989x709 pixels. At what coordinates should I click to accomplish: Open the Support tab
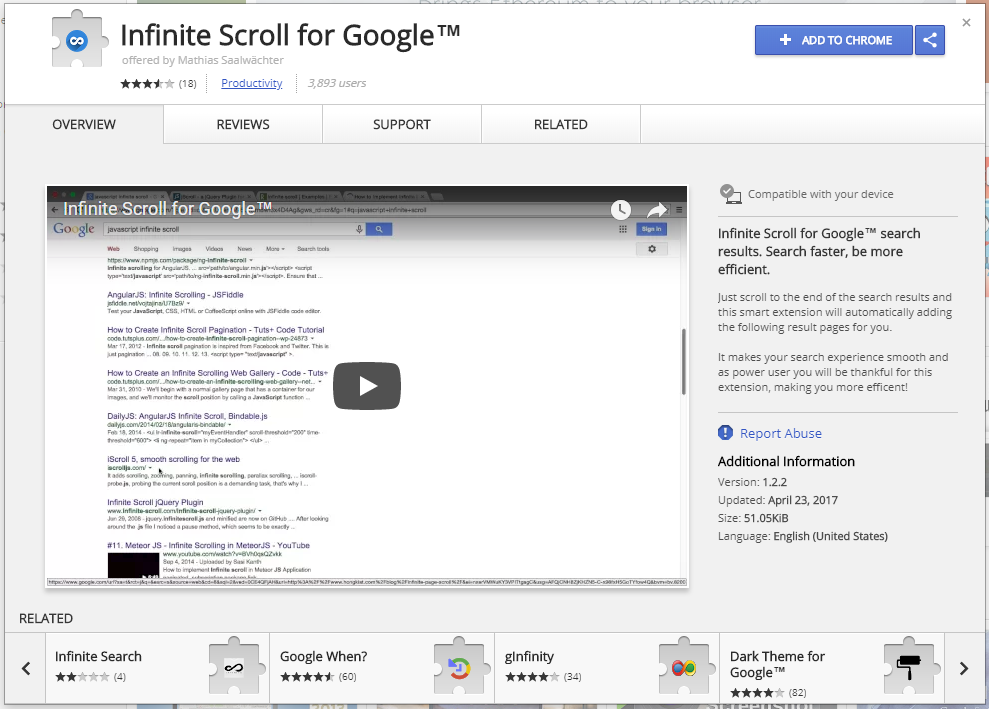click(401, 124)
